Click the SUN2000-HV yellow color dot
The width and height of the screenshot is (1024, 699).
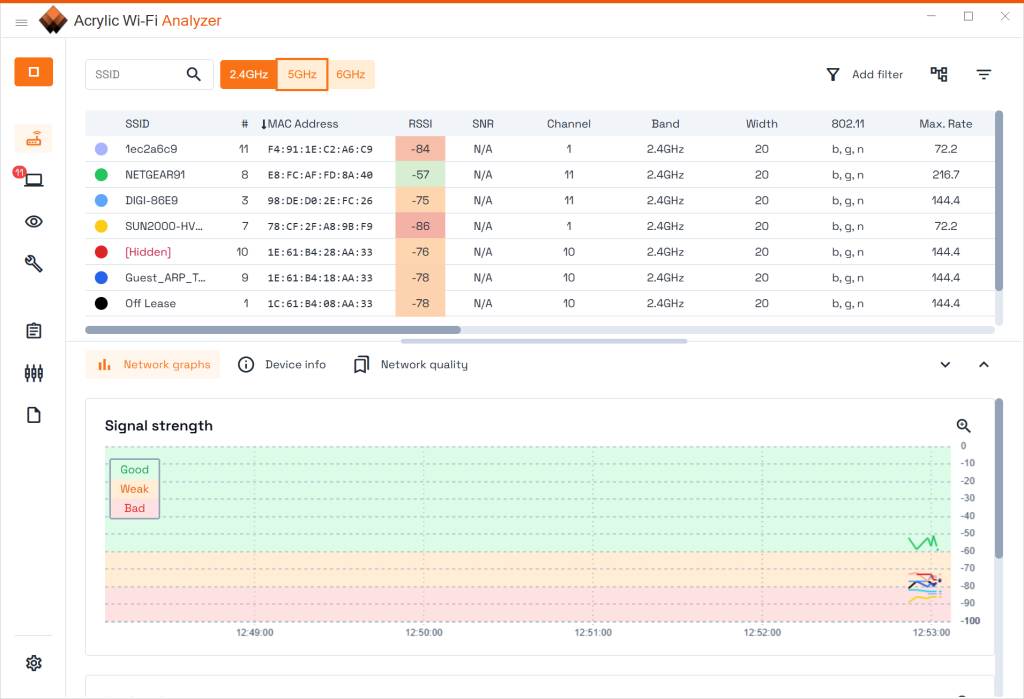(x=101, y=226)
